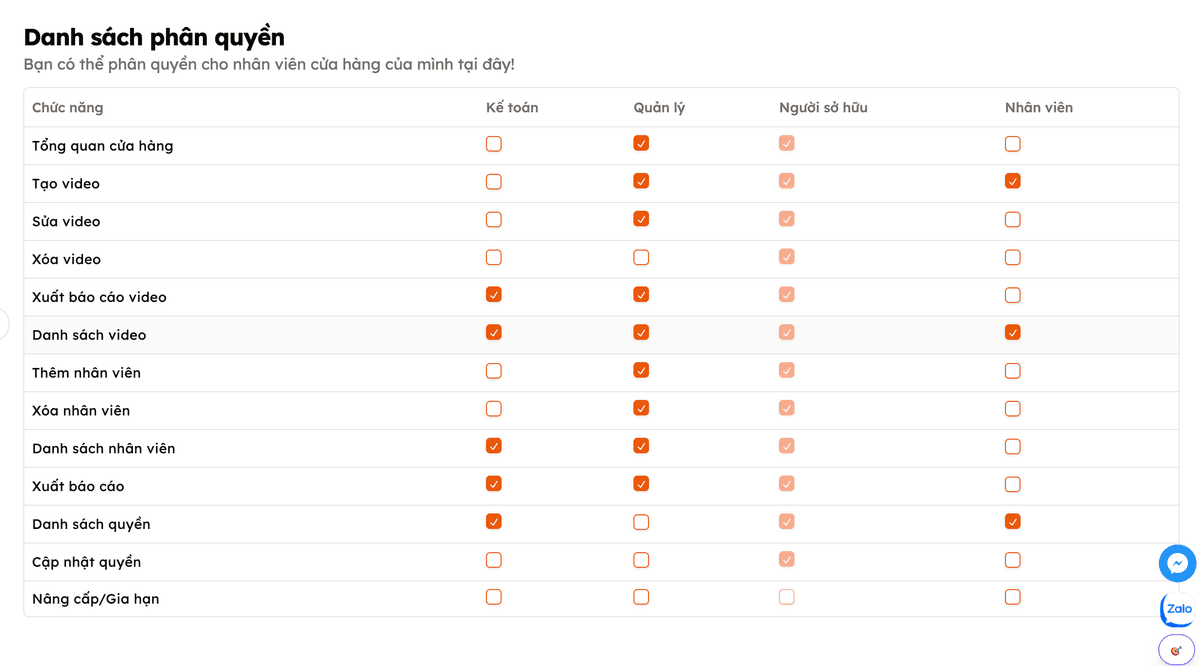Click the Quản lý column header
The height and width of the screenshot is (666, 1200).
(x=659, y=108)
